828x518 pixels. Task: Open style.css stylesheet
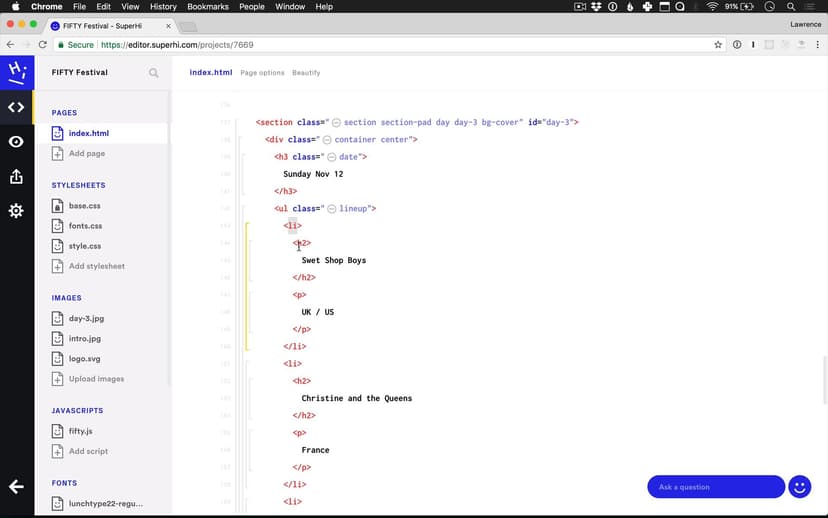coord(84,246)
